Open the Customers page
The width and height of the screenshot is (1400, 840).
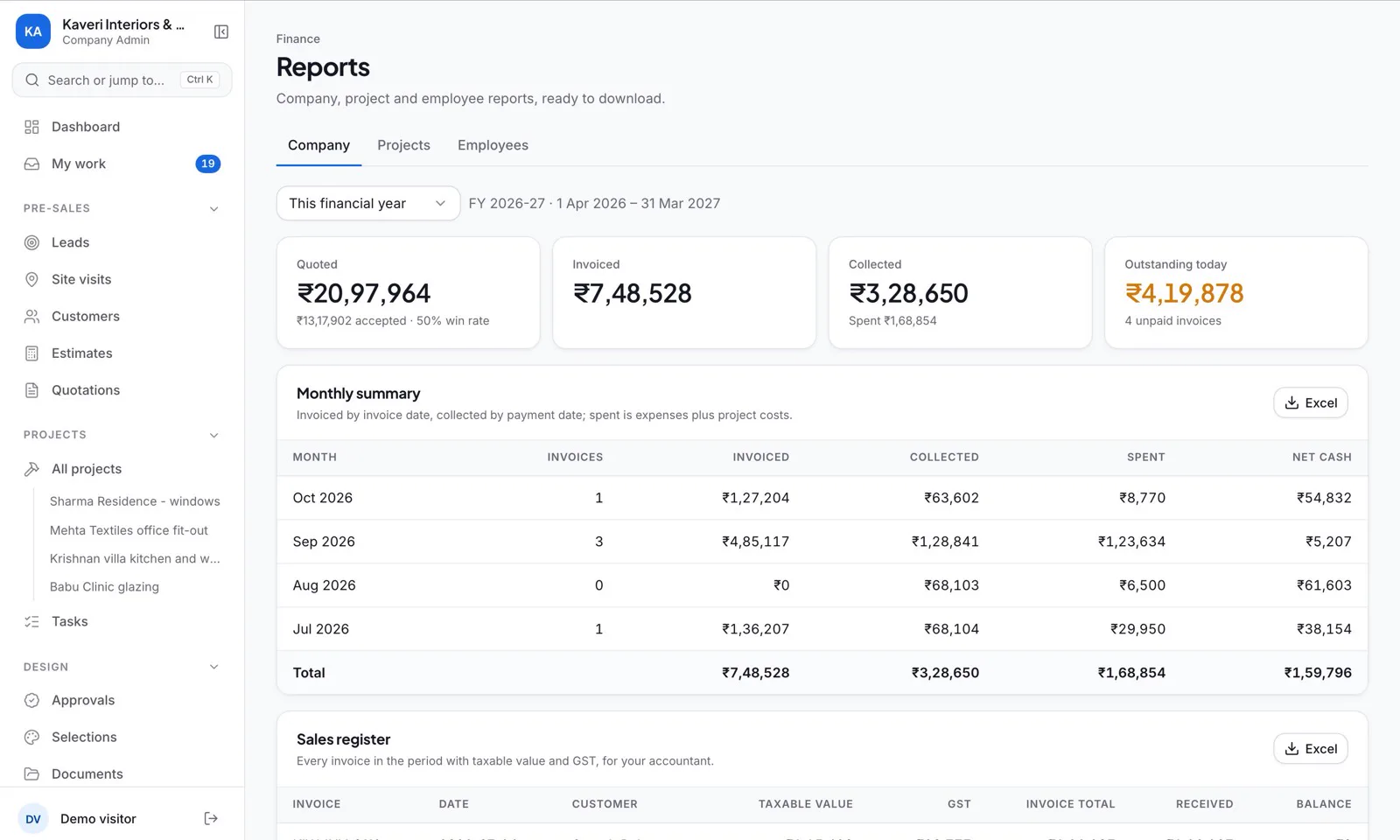click(x=86, y=316)
